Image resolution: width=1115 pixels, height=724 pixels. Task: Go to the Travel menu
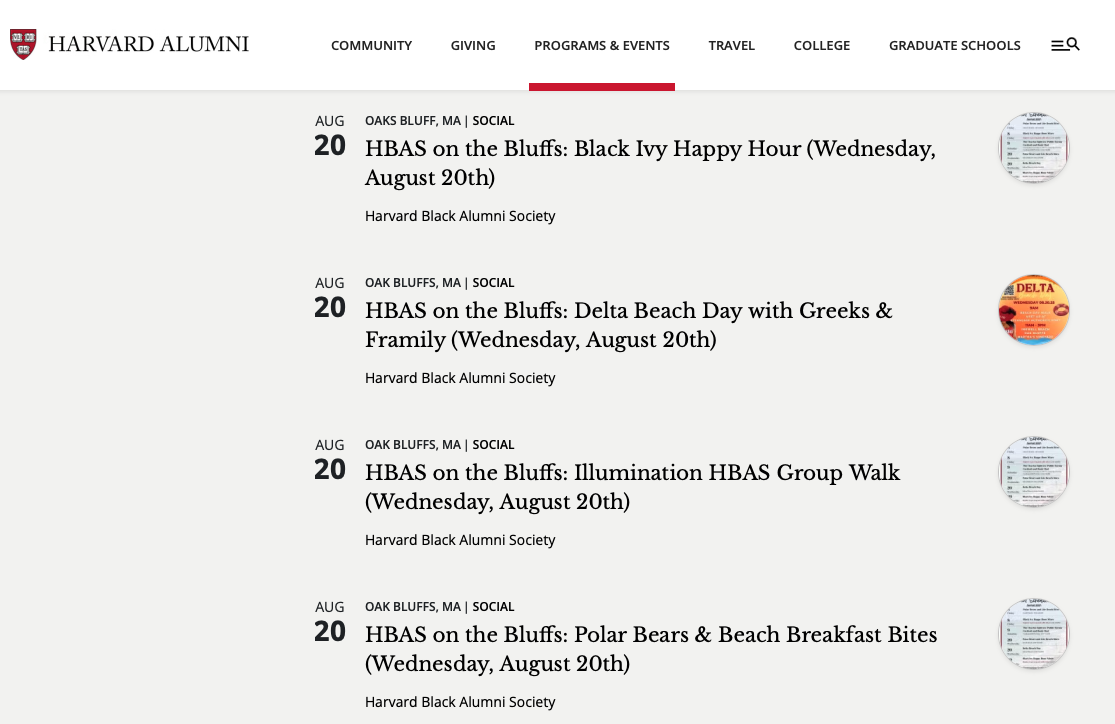[x=732, y=45]
